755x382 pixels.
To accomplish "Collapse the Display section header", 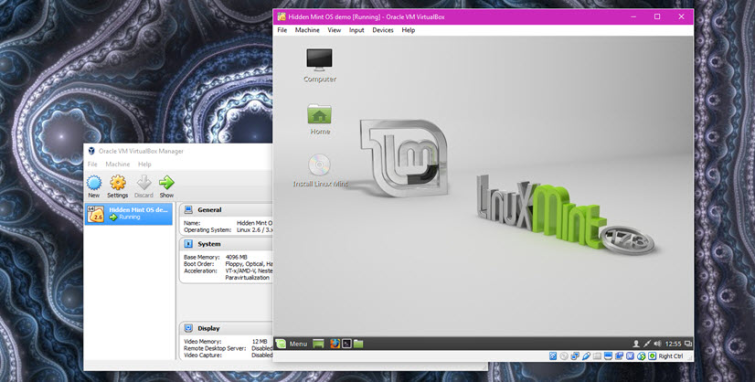I will point(226,329).
